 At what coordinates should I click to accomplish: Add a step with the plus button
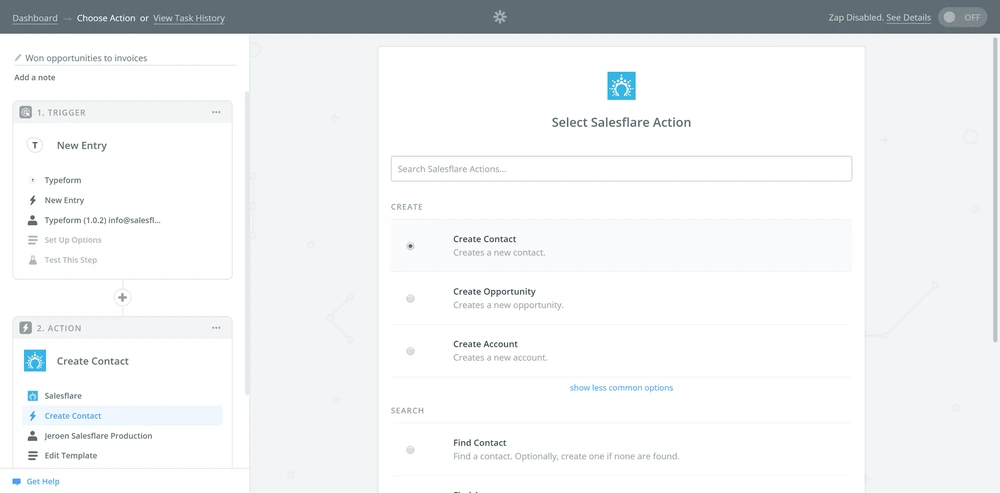[x=122, y=297]
